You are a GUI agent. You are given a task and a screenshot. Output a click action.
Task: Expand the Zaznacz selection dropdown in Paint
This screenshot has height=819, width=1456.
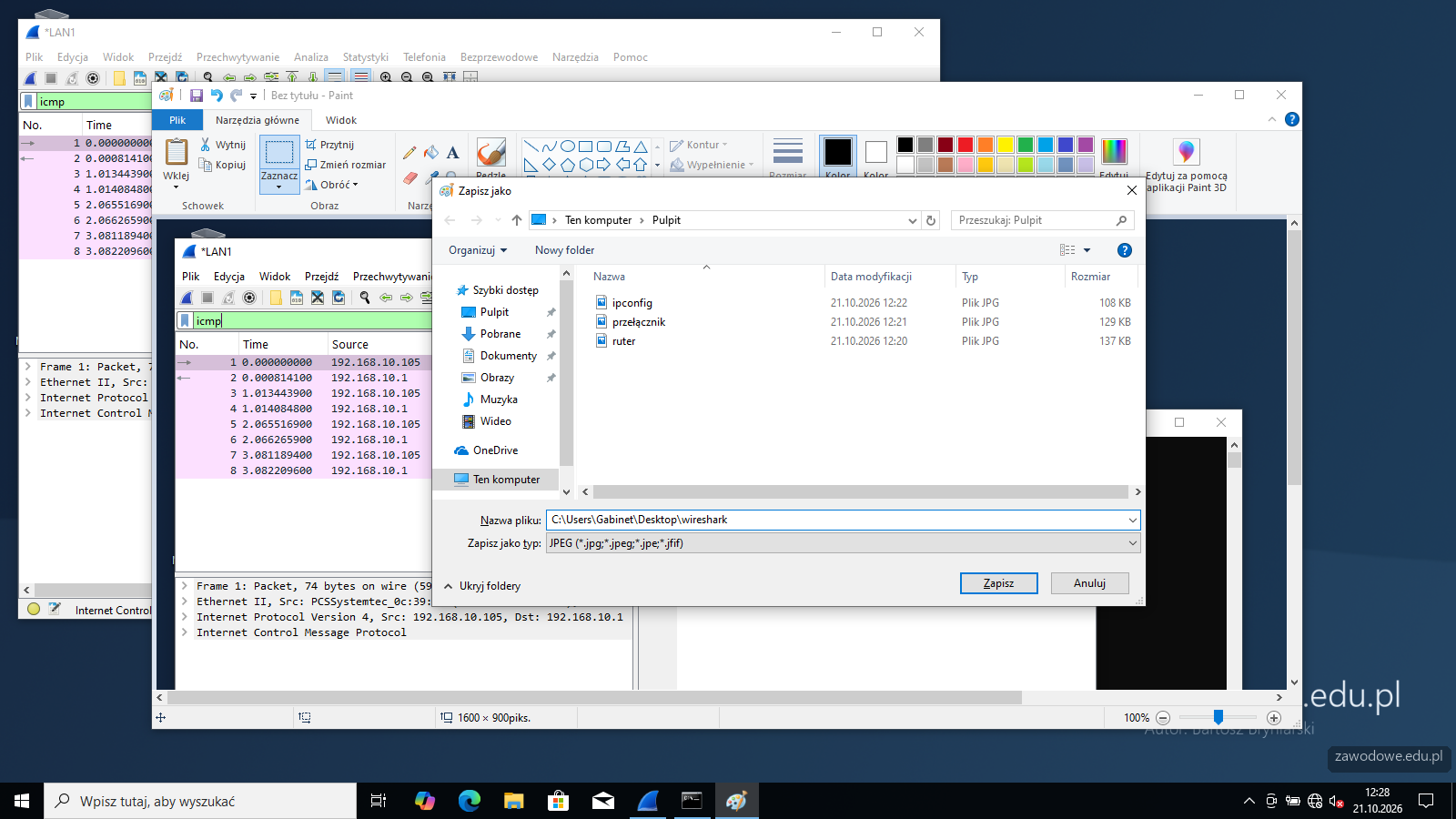coord(279,187)
